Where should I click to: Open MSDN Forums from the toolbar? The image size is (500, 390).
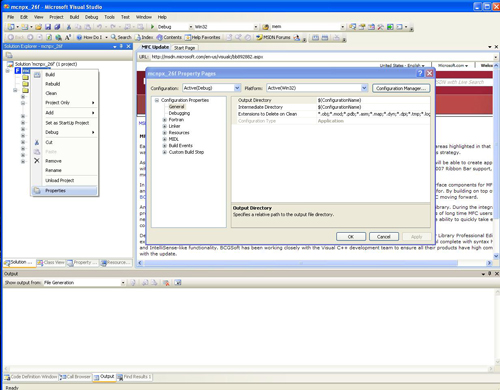coord(273,37)
